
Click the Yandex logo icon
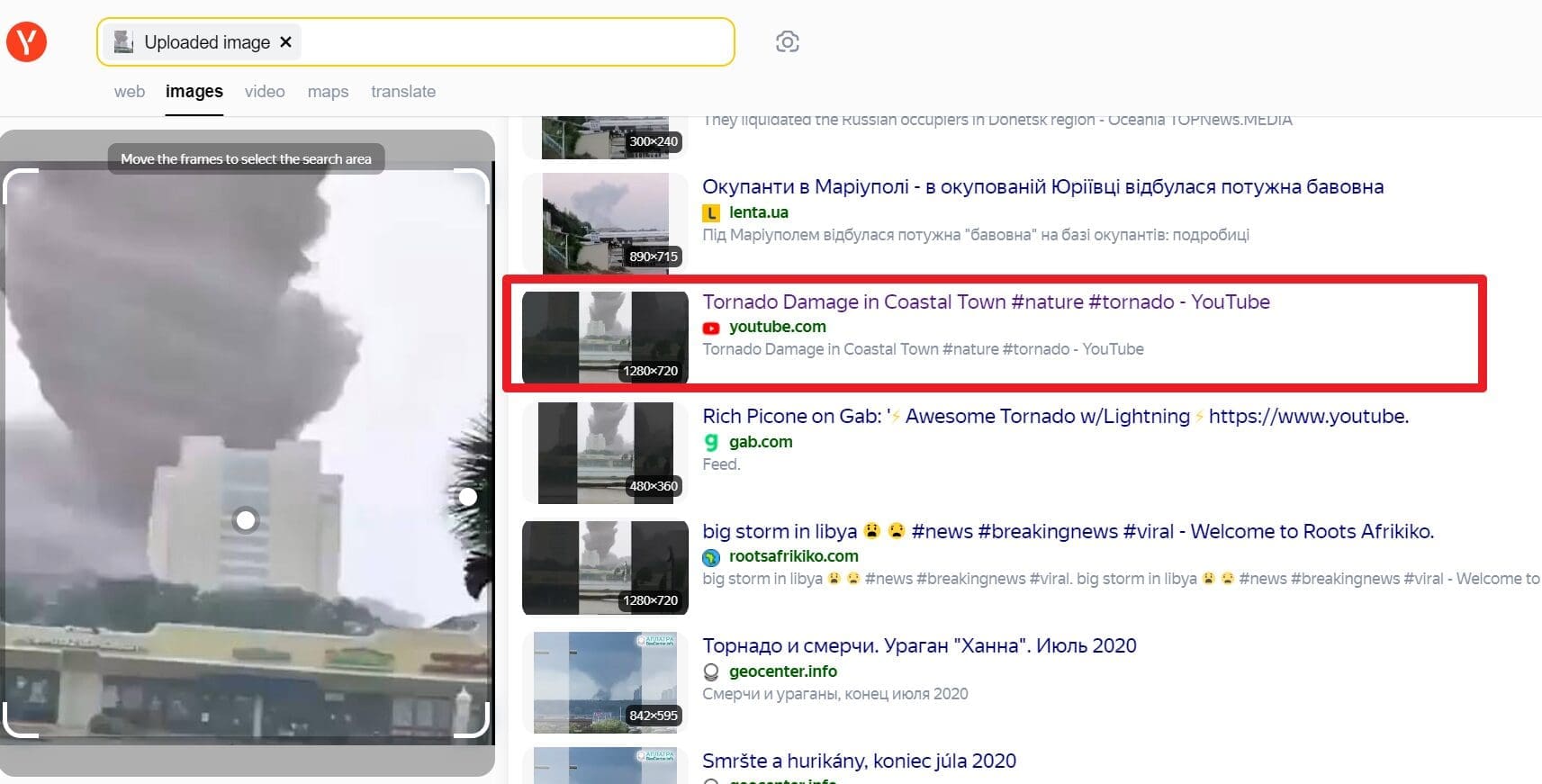point(27,42)
